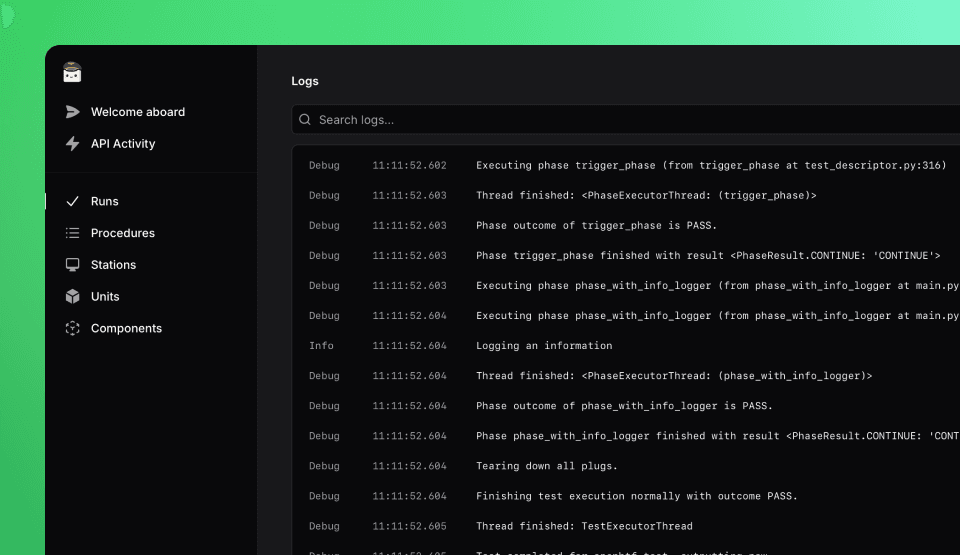Click the magnifier icon in search bar

[305, 119]
